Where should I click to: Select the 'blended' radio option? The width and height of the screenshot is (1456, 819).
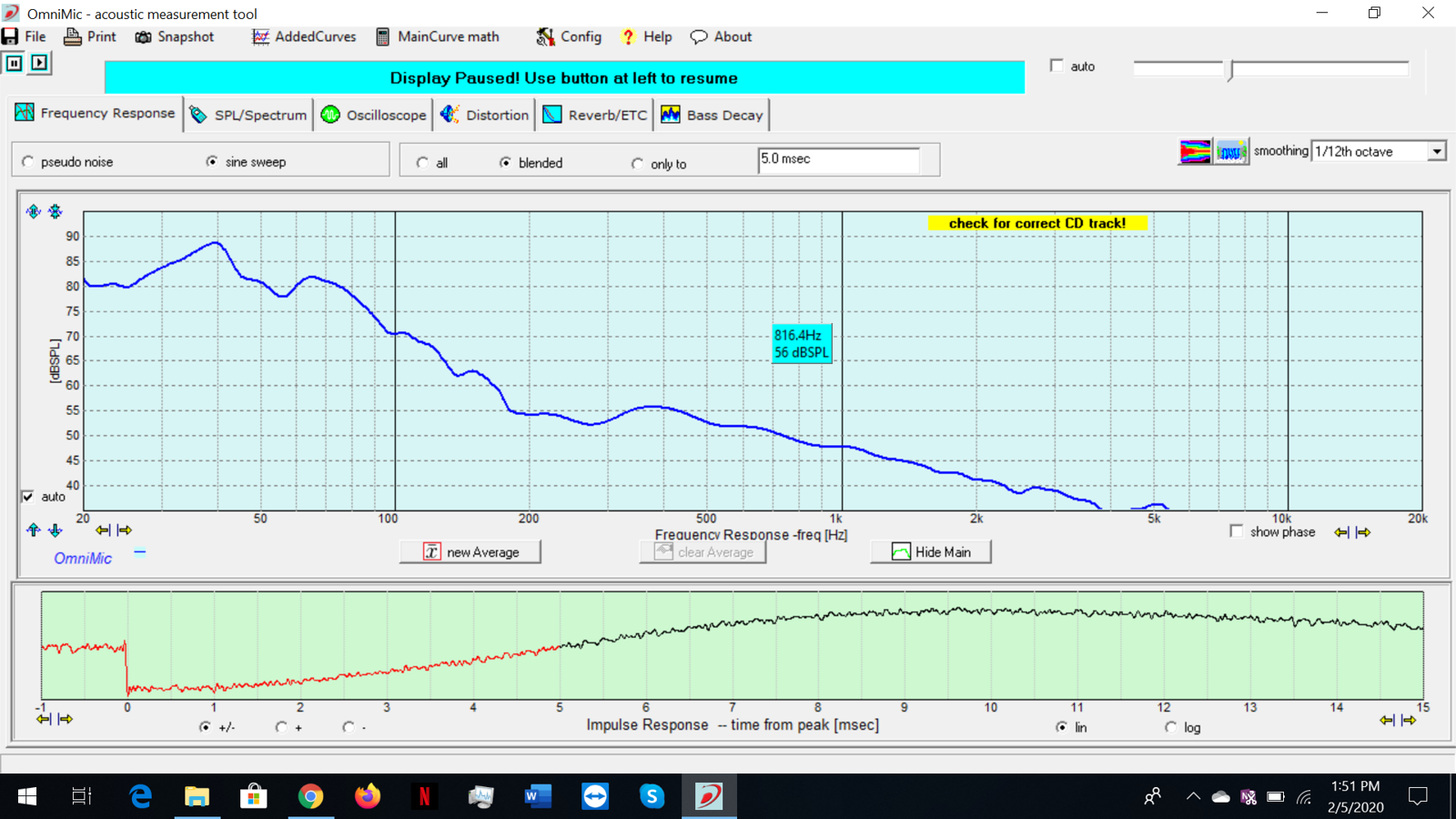click(505, 163)
